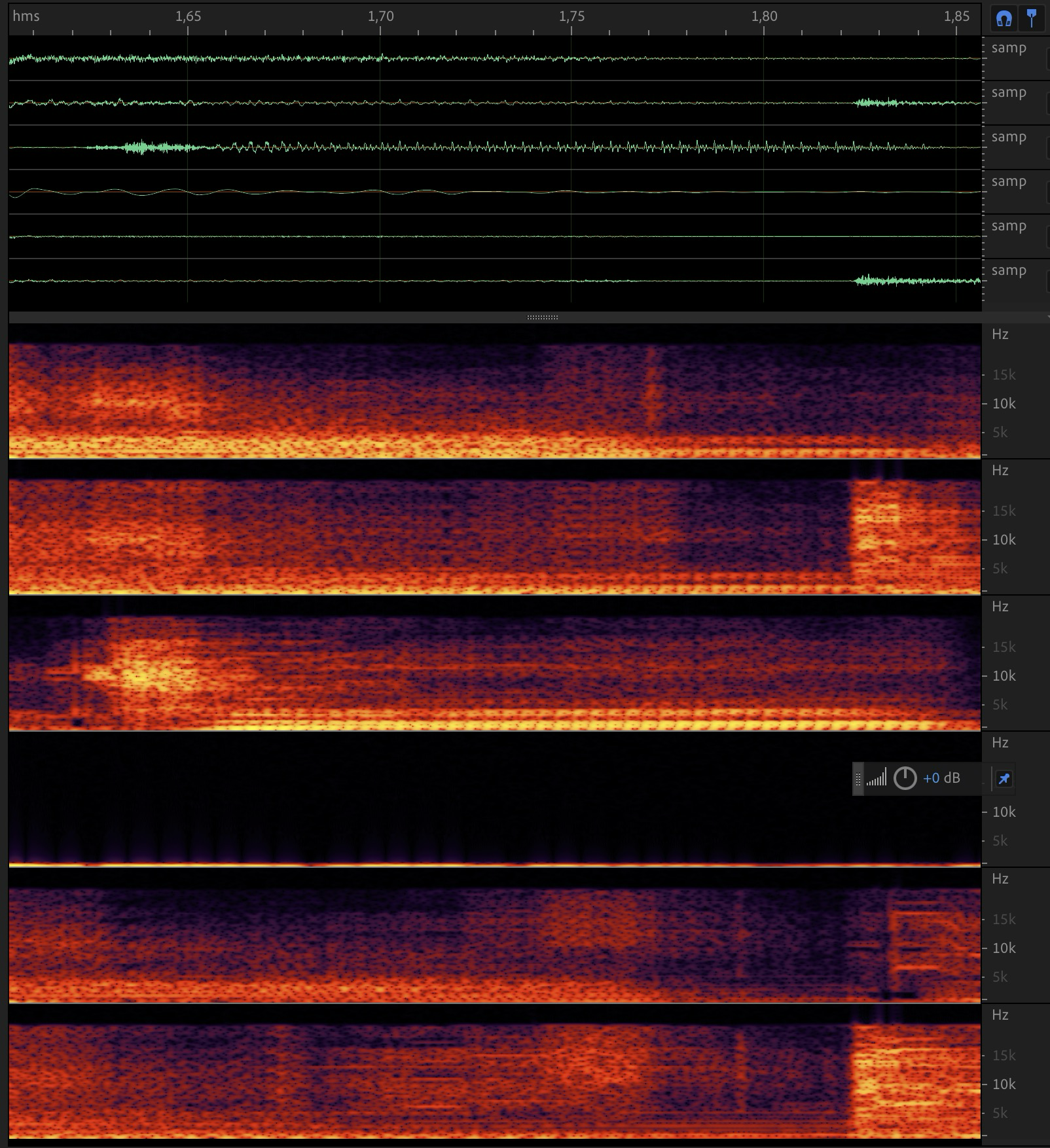
Task: Toggle the pin icon on gain HUD
Action: coord(1004,778)
